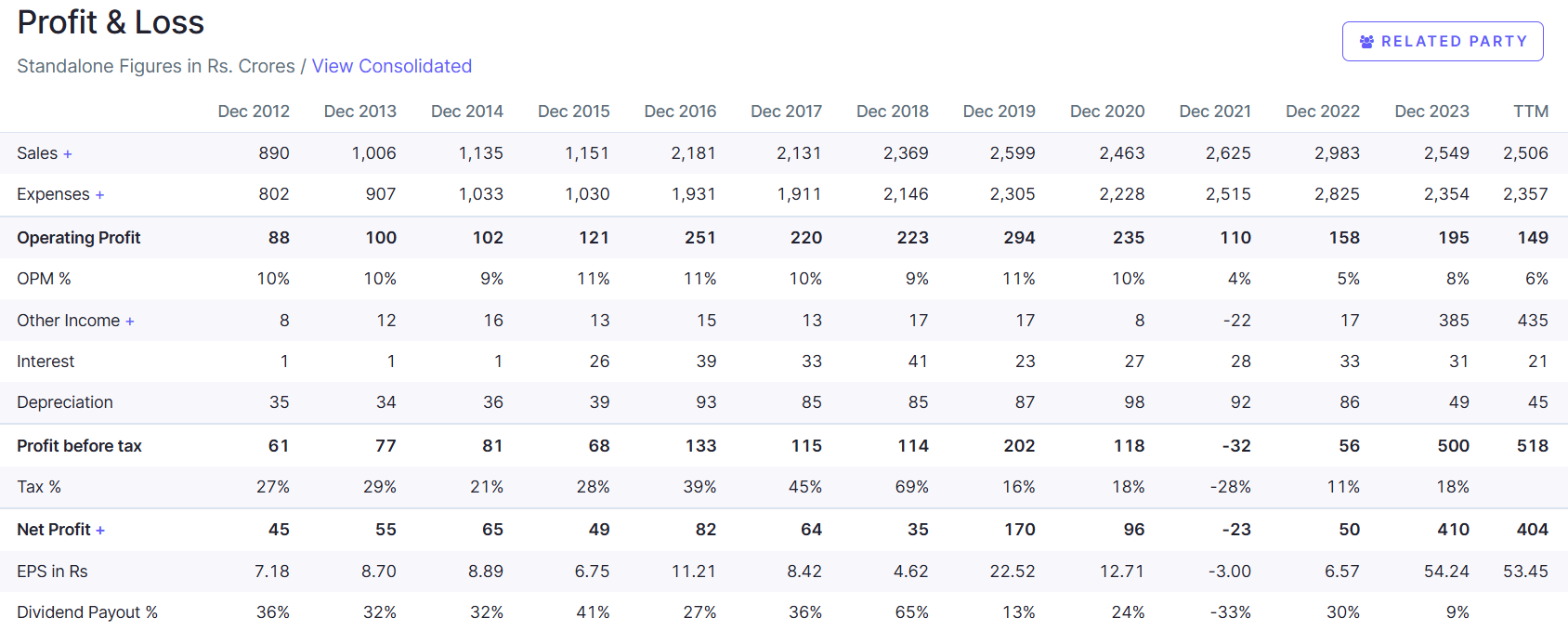Click Tax % value 69%
Screen dimensions: 1568x631
(911, 487)
